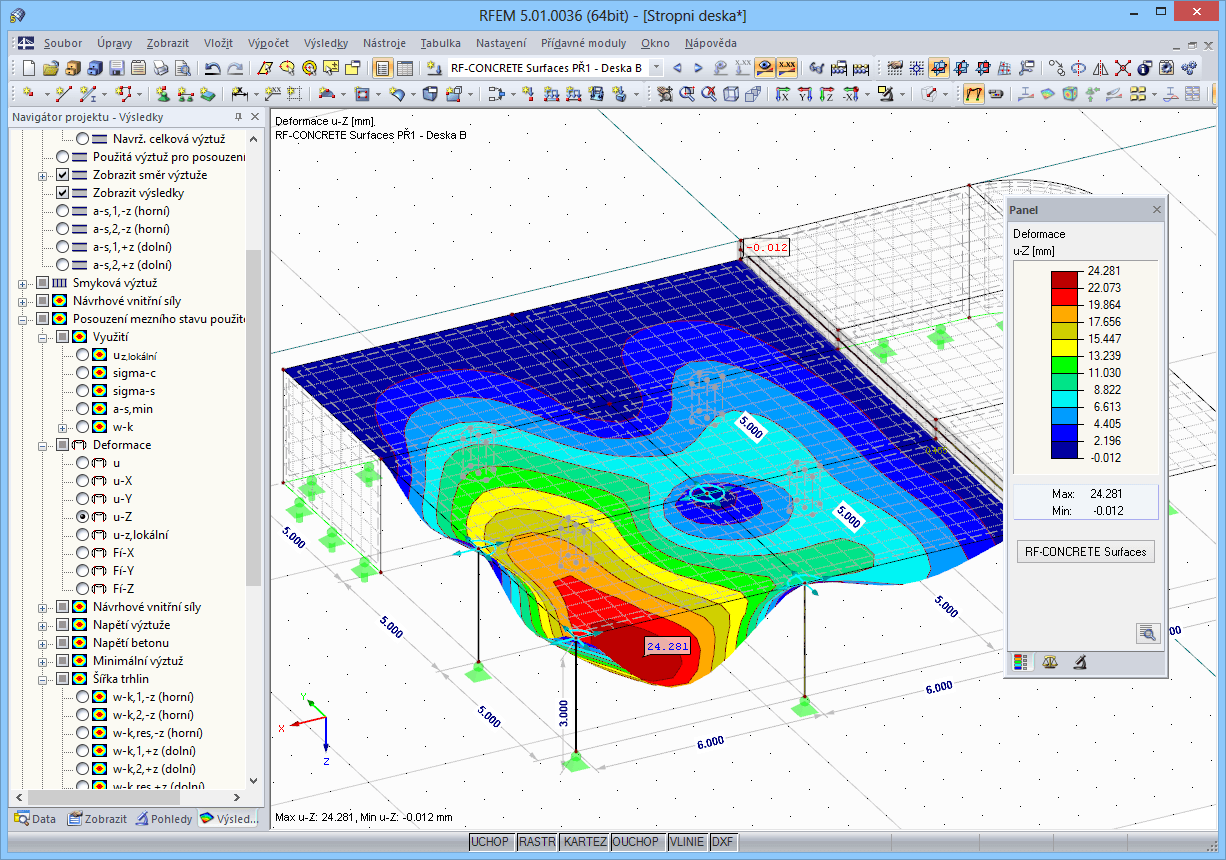The width and height of the screenshot is (1226, 860).
Task: Open the RF-CONCRETE Surfaces case dropdown
Action: pyautogui.click(x=655, y=68)
